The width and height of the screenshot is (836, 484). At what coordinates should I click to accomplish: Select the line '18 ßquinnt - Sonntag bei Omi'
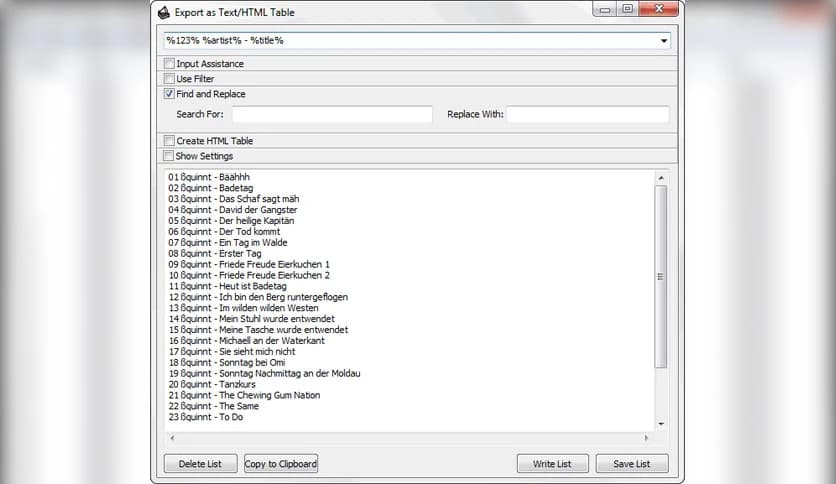click(x=227, y=362)
